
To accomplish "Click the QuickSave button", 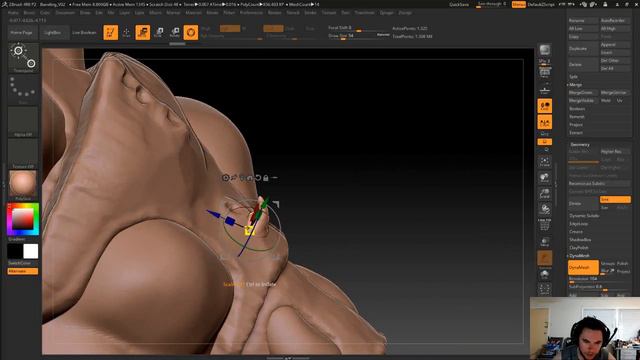I will click(x=459, y=4).
